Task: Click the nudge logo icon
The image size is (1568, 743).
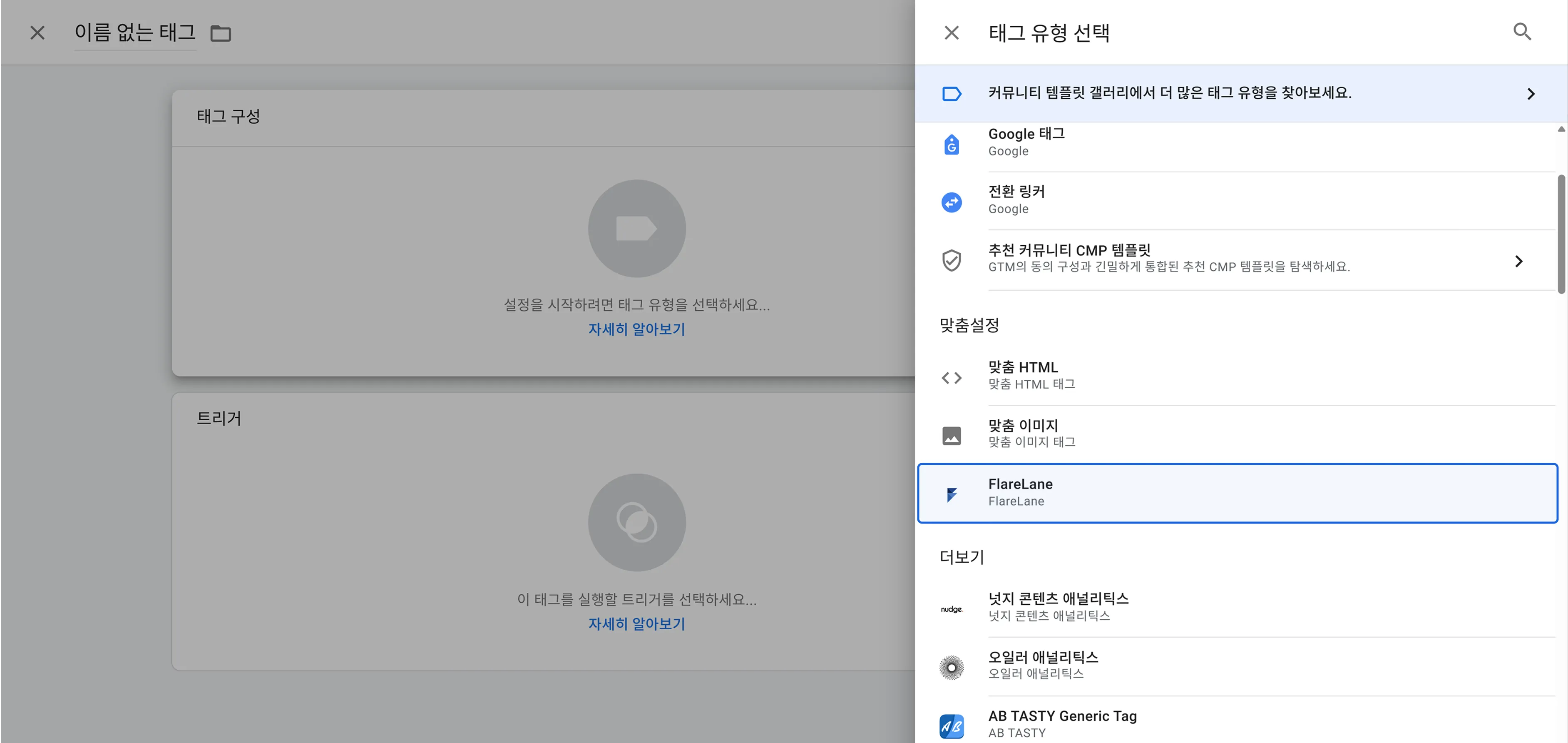Action: point(952,609)
